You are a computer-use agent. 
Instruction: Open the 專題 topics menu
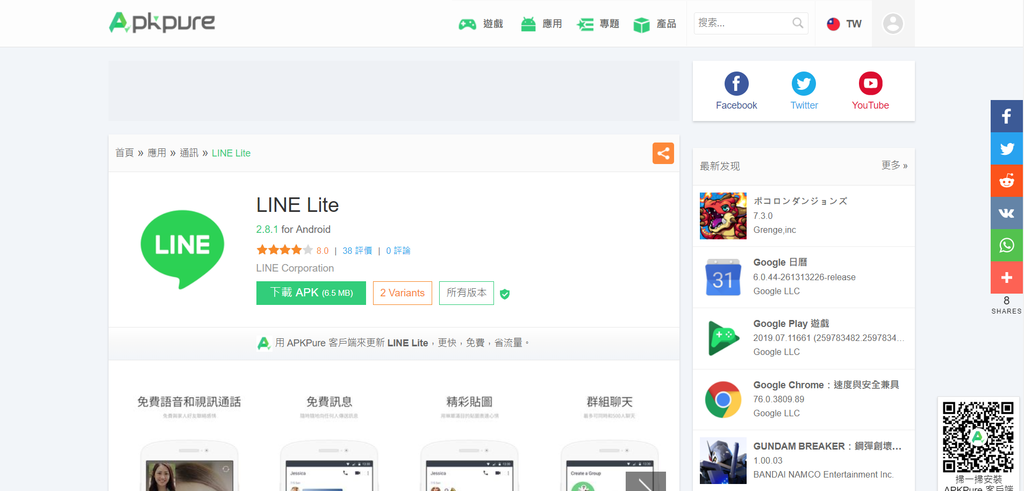(598, 24)
